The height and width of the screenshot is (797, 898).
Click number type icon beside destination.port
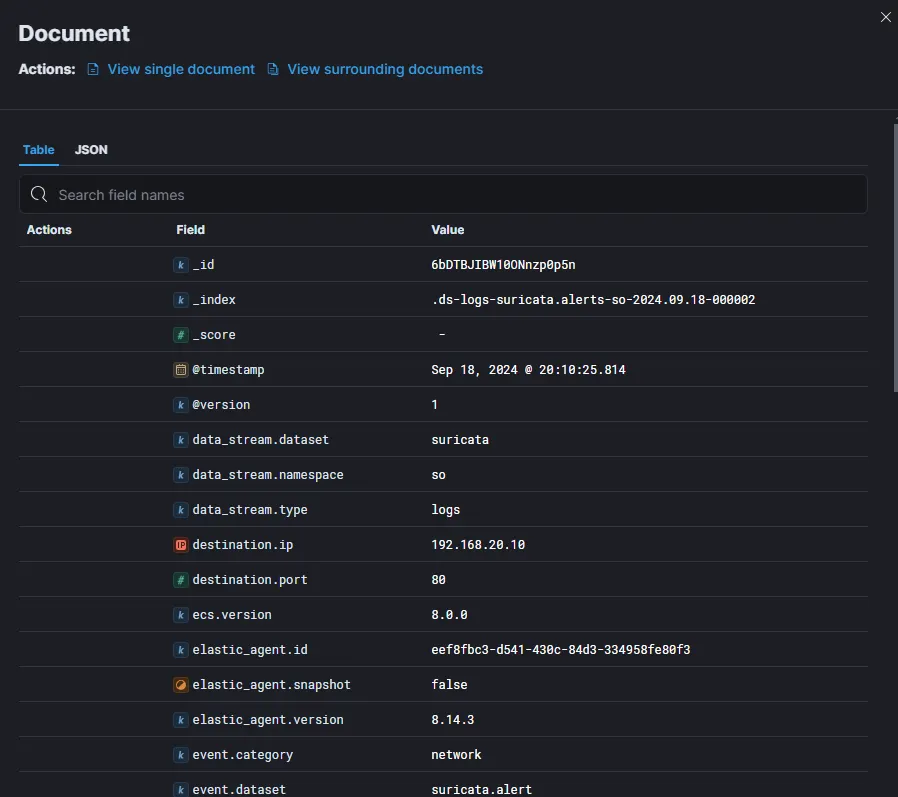[x=181, y=580]
